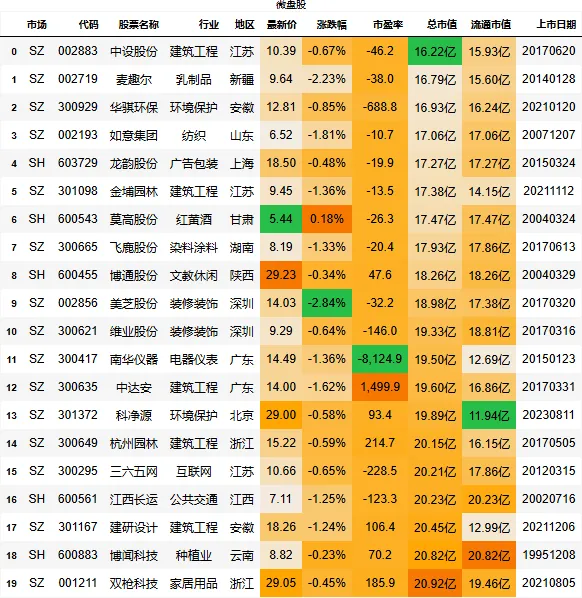The height and width of the screenshot is (598, 582).
Task: Select stock name 维业股份
Action: point(134,331)
